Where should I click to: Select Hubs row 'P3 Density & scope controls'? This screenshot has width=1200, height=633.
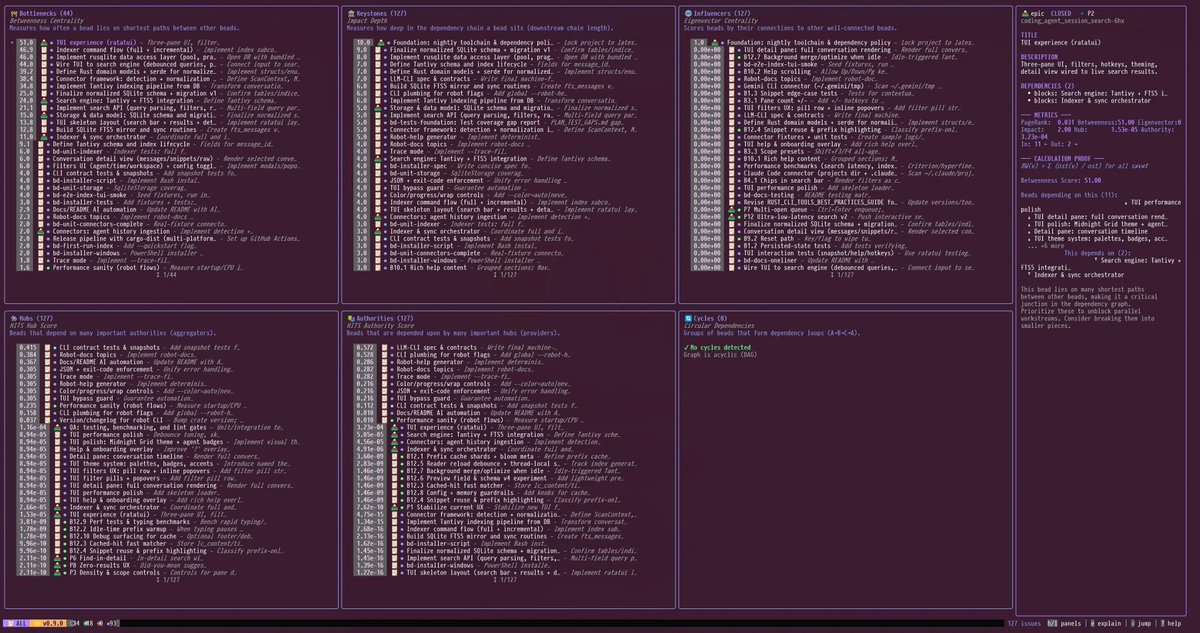pos(125,572)
